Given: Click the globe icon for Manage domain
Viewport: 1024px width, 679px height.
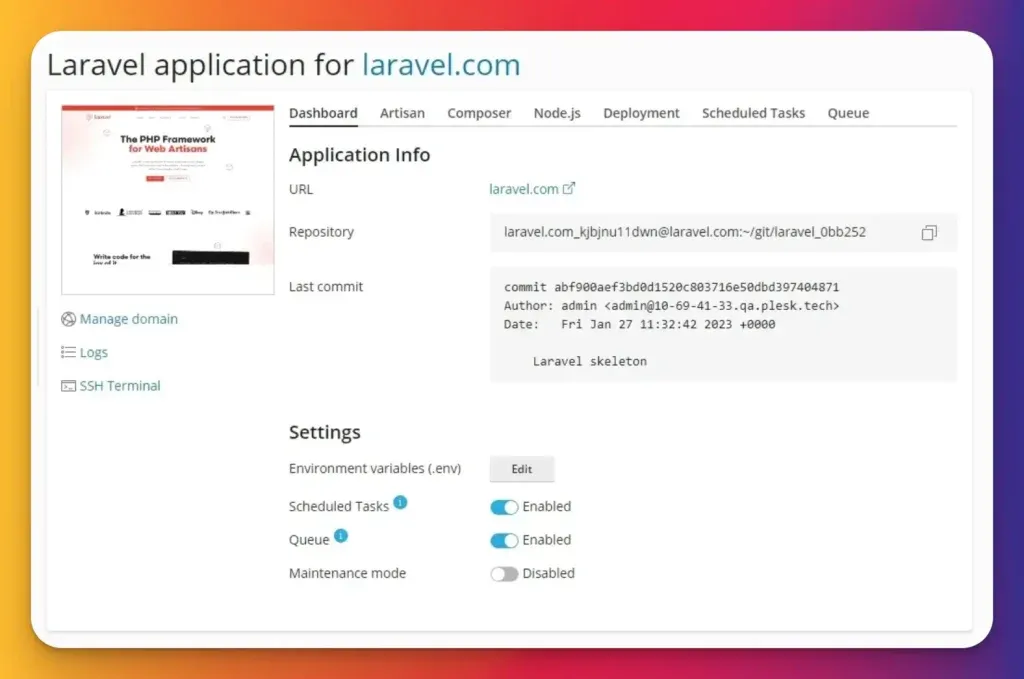Looking at the screenshot, I should pyautogui.click(x=68, y=319).
